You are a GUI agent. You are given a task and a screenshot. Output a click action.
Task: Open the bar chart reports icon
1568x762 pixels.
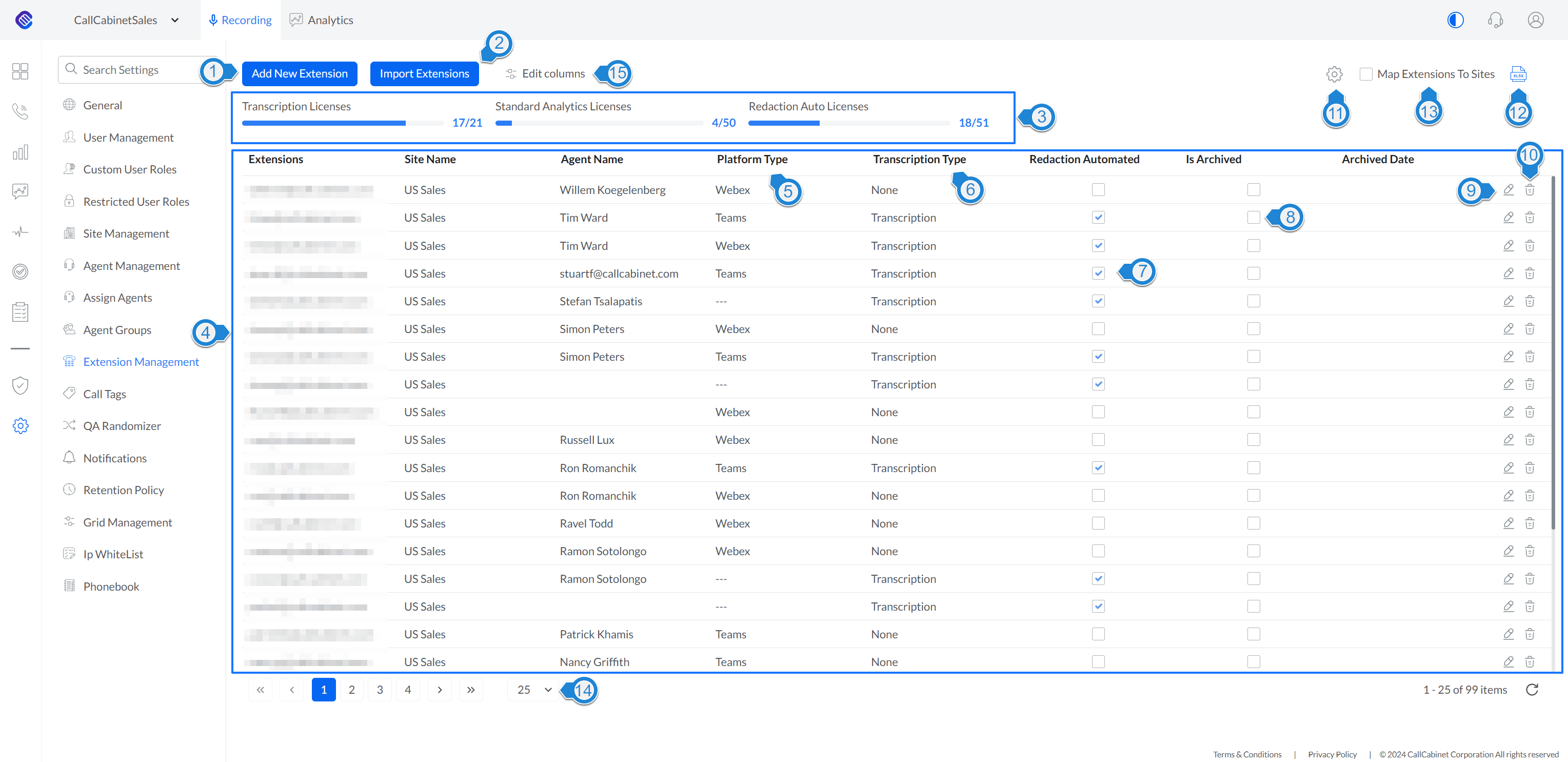[20, 152]
